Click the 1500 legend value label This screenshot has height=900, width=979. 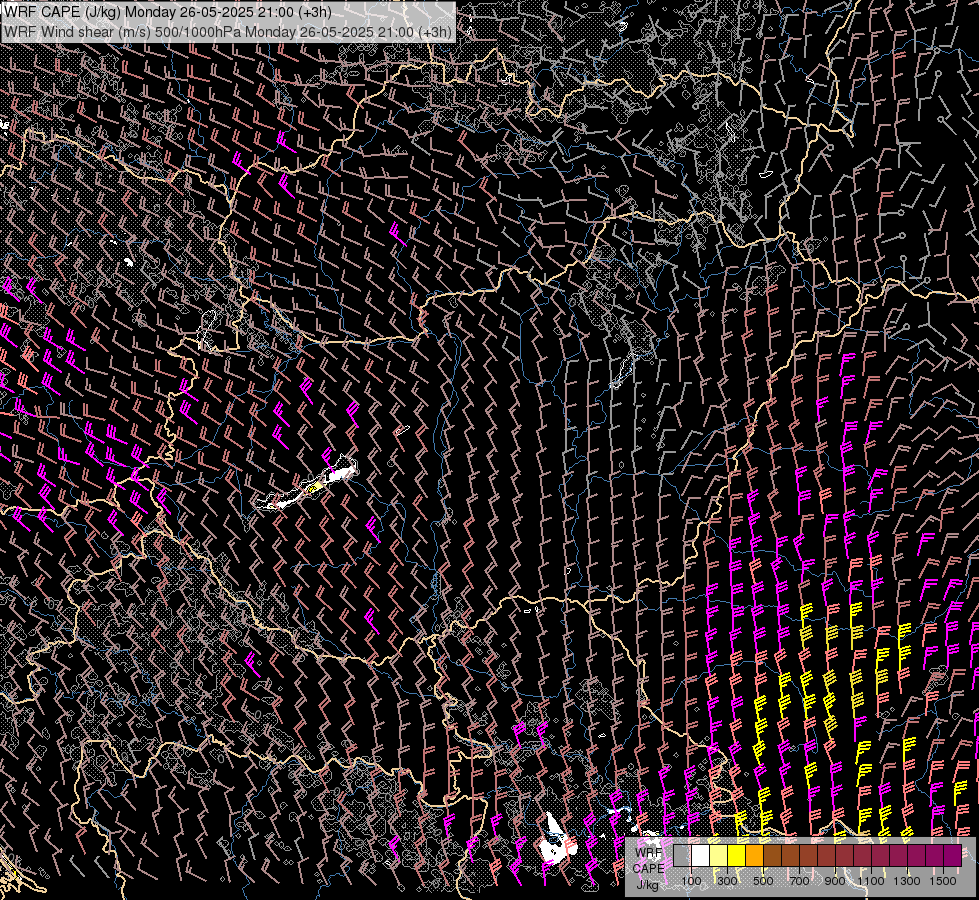tap(943, 881)
